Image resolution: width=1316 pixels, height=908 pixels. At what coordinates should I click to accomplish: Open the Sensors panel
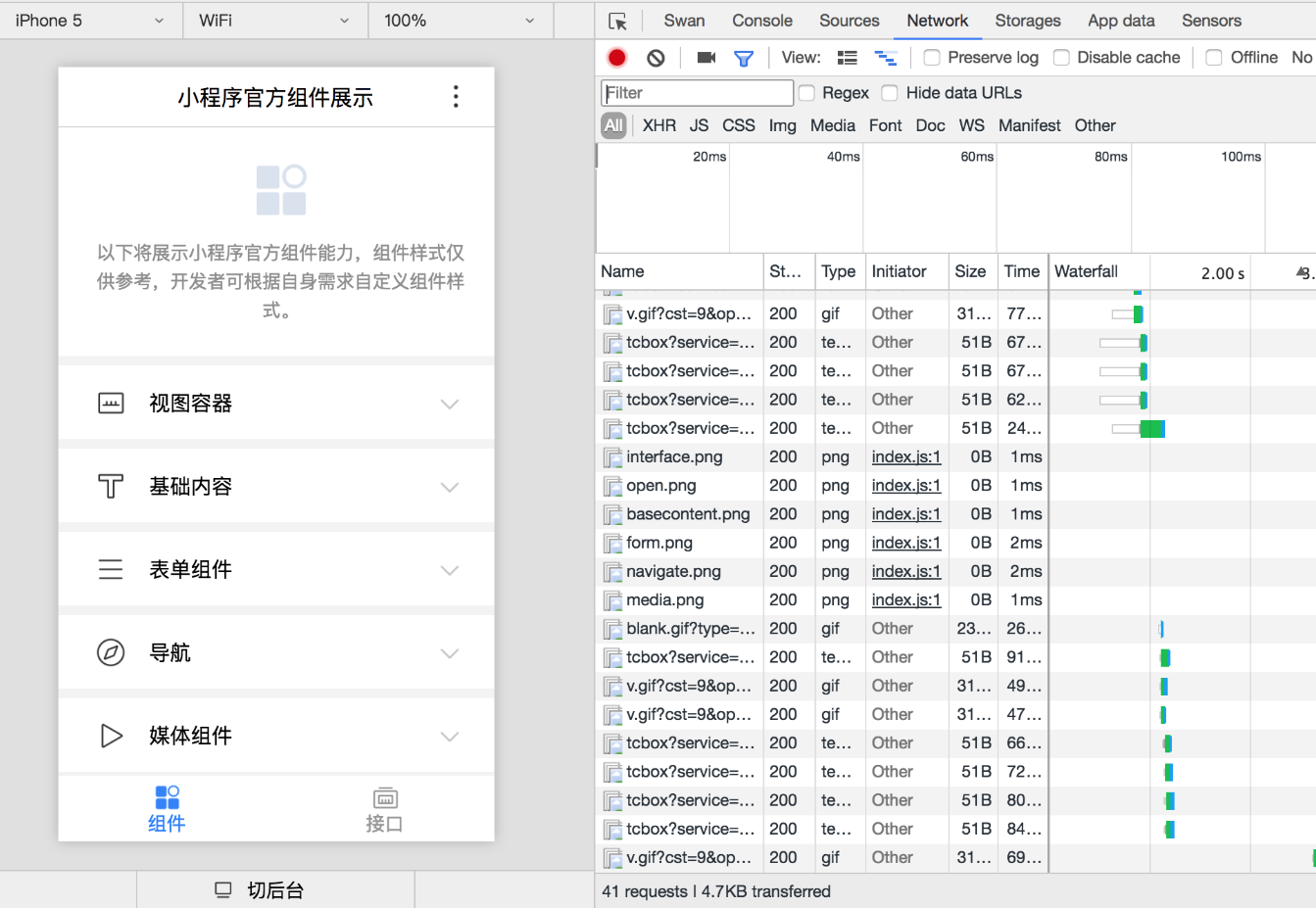[1210, 20]
